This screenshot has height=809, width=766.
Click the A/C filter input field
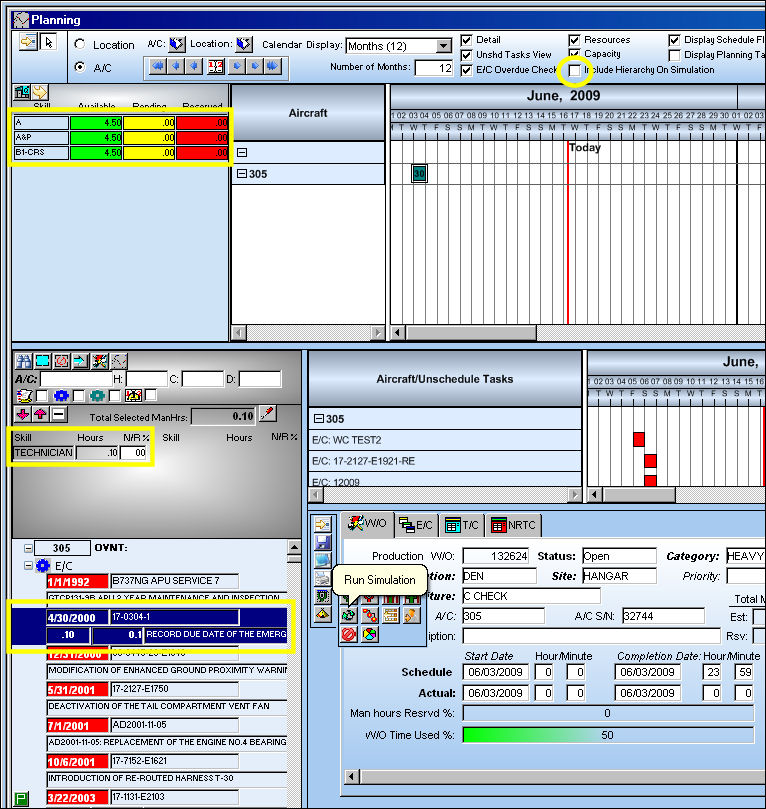pos(76,379)
